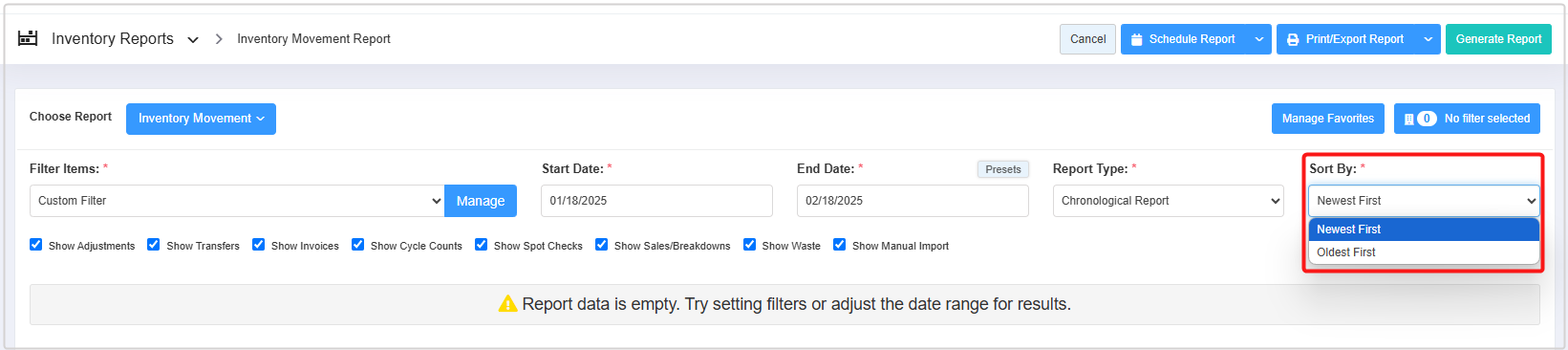This screenshot has height=350, width=1568.
Task: Click the Inventory Movement Report breadcrumb text
Action: pyautogui.click(x=313, y=39)
